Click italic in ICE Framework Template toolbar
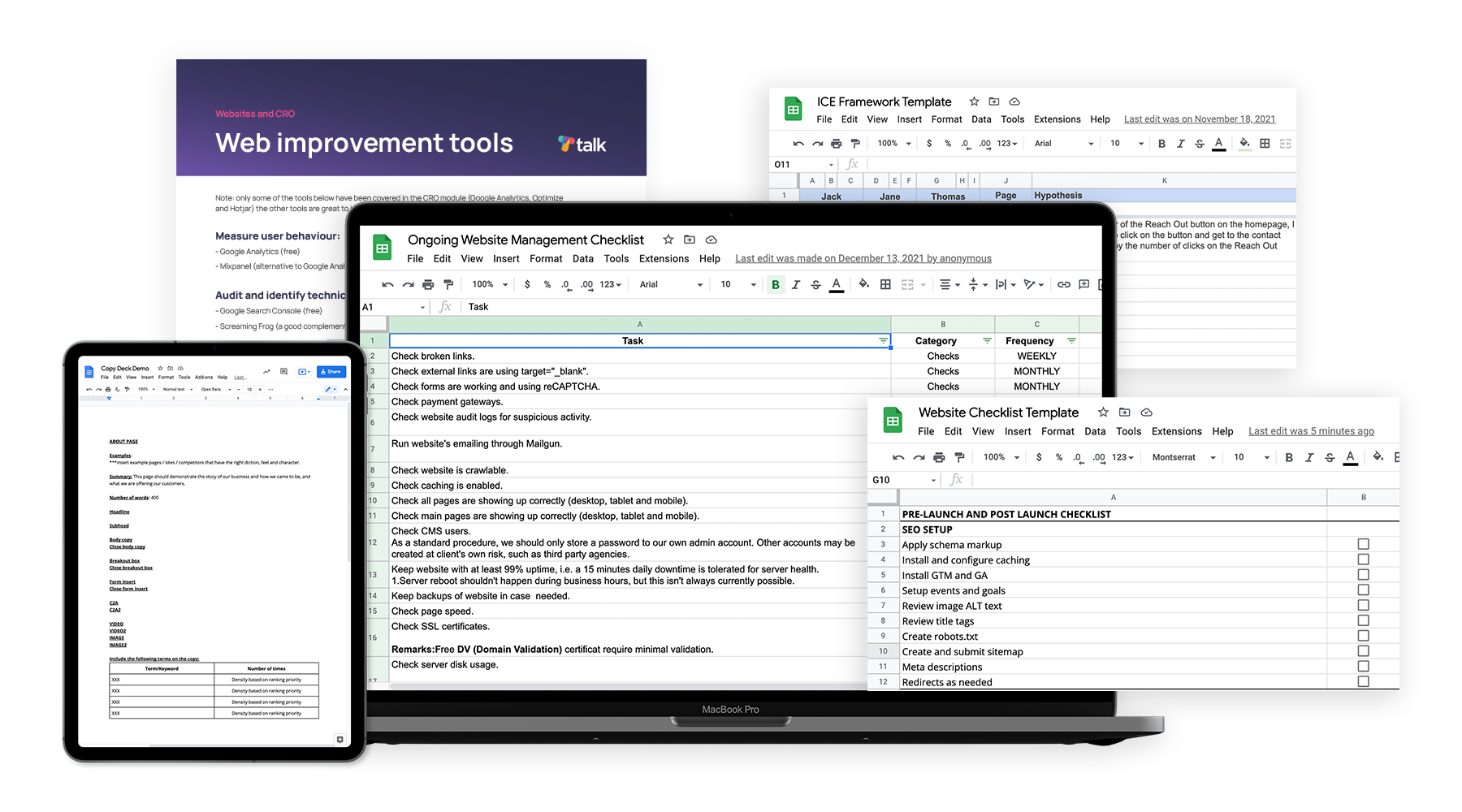The height and width of the screenshot is (812, 1462). click(x=1181, y=144)
